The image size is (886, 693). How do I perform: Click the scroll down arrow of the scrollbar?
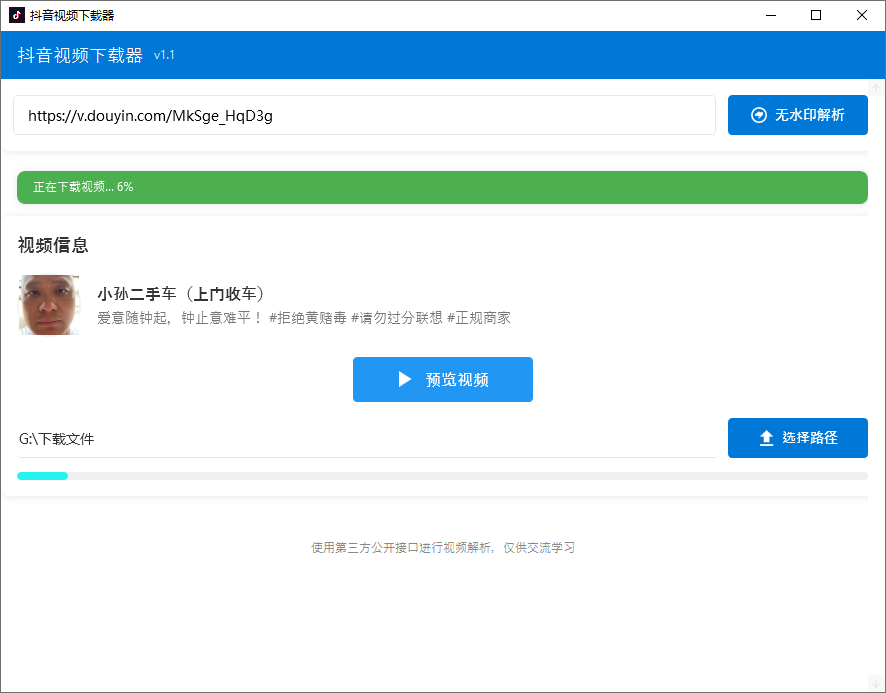click(876, 683)
